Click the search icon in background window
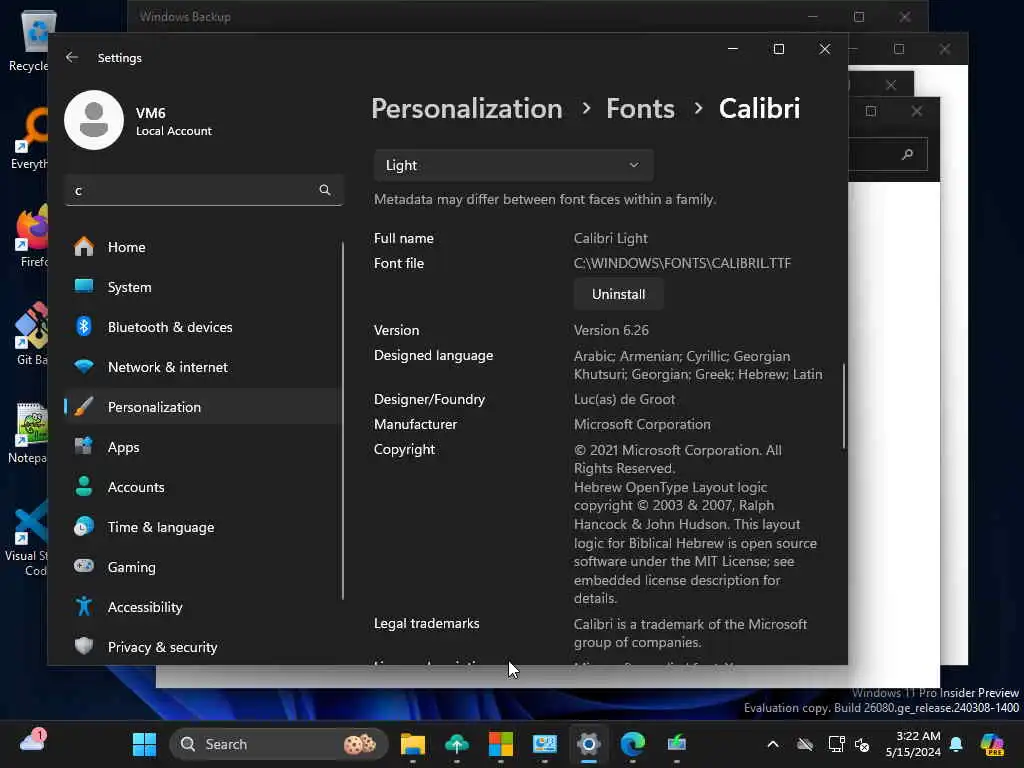Screen dimensions: 1024x768 tap(907, 154)
